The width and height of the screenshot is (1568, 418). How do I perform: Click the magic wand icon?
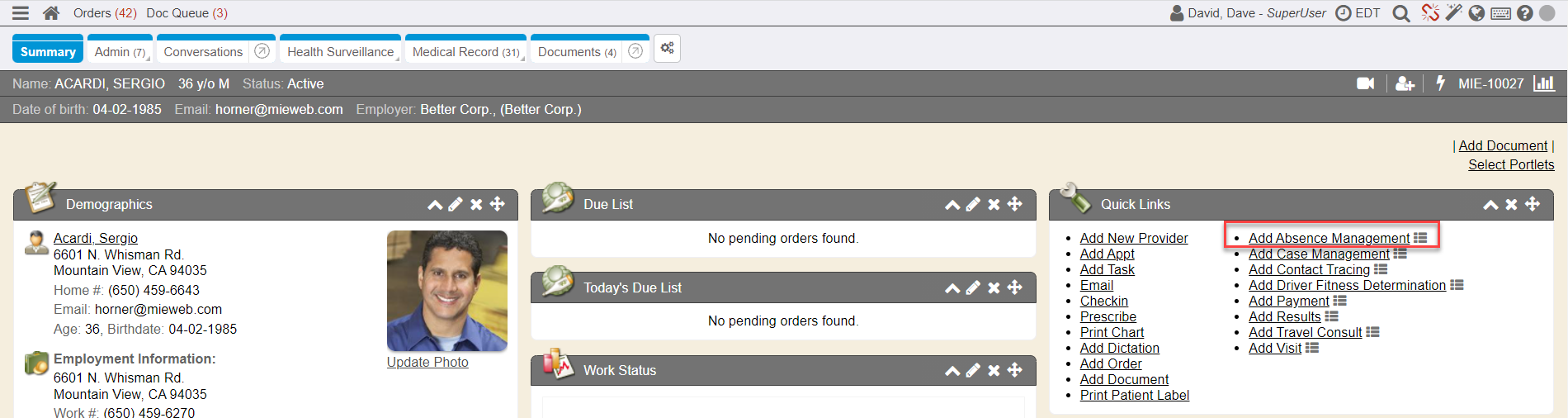(x=1453, y=12)
